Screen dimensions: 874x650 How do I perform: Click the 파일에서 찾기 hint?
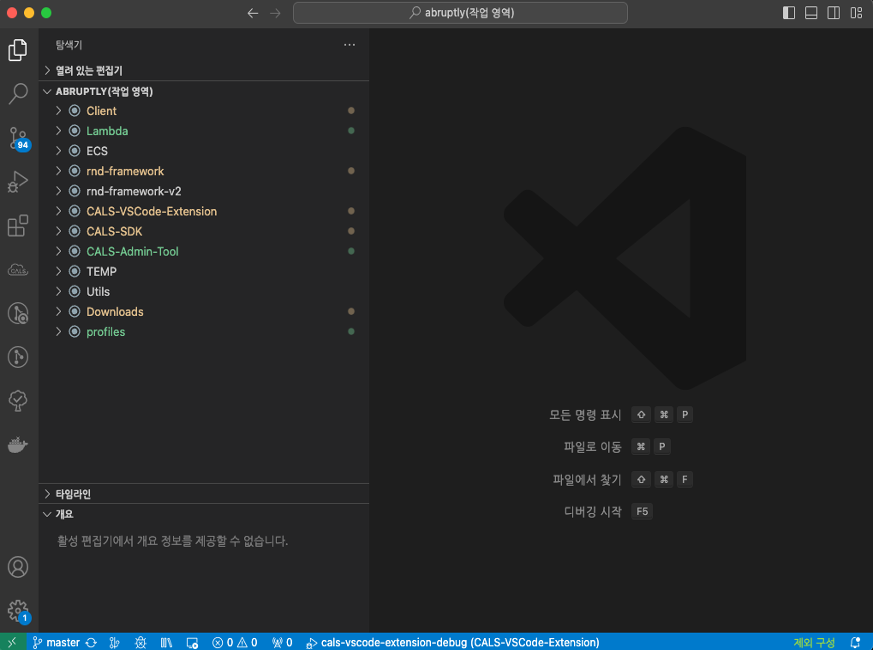click(586, 479)
